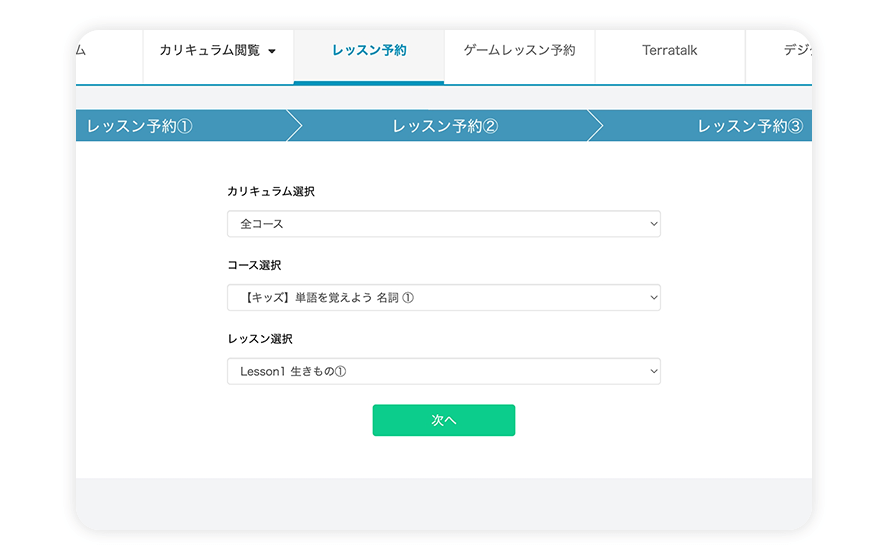This screenshot has height=560, width=888.
Task: Open the カリキュラム閲覧 menu tab
Action: pyautogui.click(x=210, y=51)
